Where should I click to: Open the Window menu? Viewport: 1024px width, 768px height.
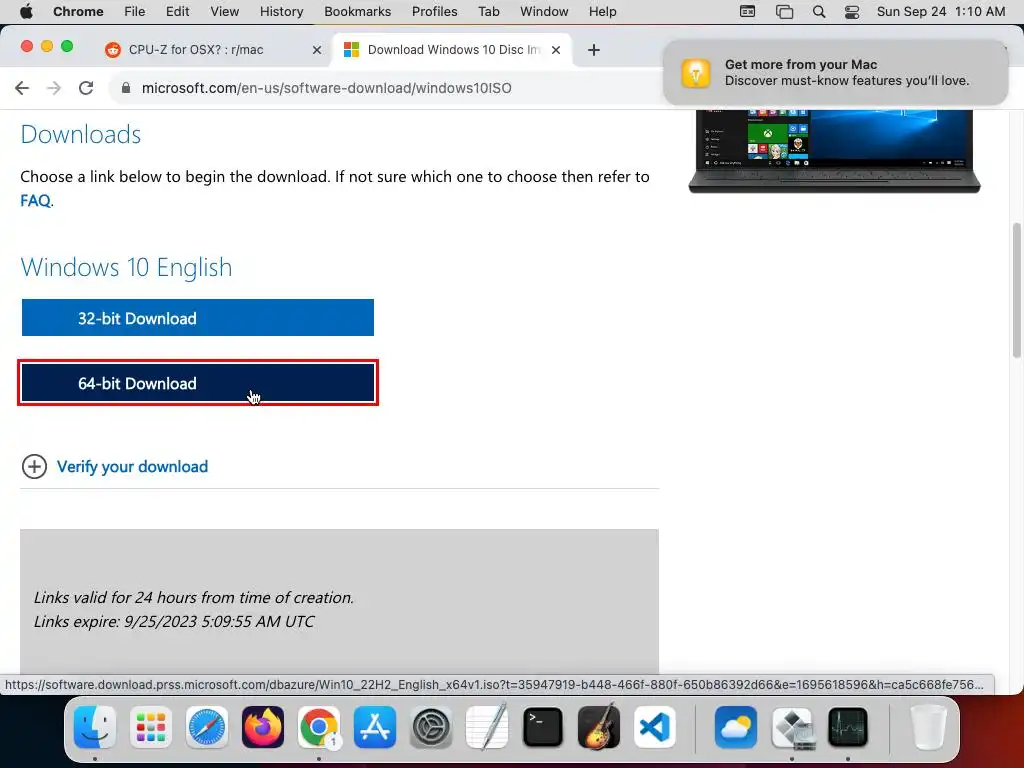point(544,12)
